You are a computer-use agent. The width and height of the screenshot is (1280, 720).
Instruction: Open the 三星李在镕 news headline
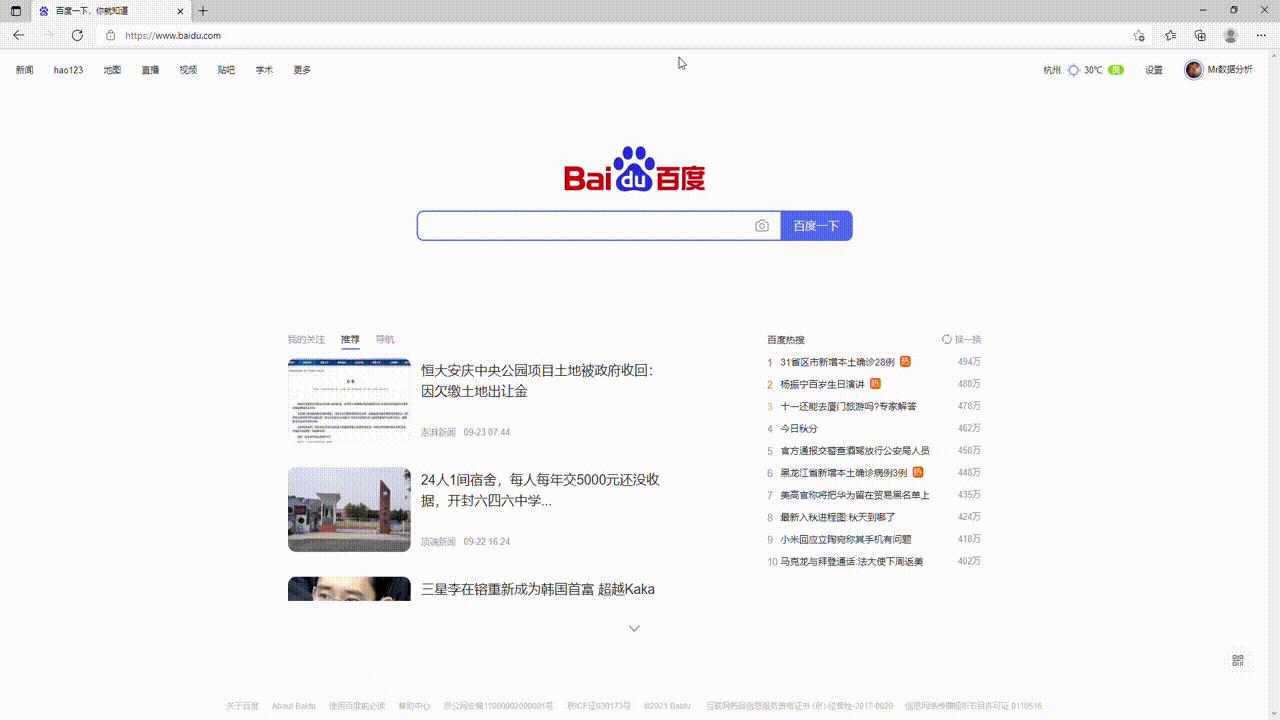tap(538, 589)
